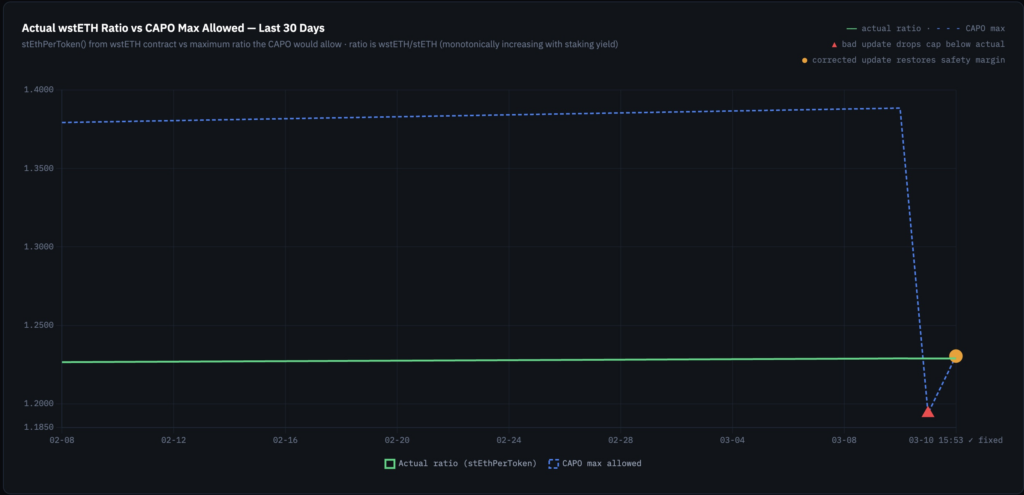Click the red triangle bad update marker
Viewport: 1024px width, 495px height.
(927, 411)
